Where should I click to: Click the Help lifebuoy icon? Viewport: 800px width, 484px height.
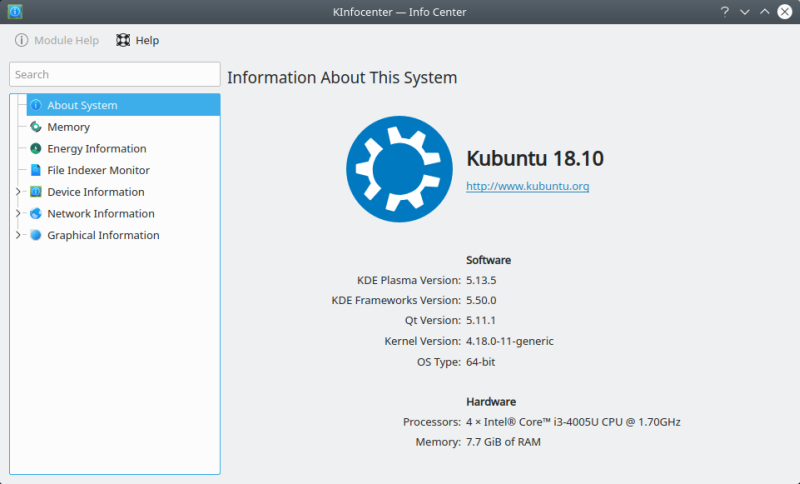pos(123,40)
